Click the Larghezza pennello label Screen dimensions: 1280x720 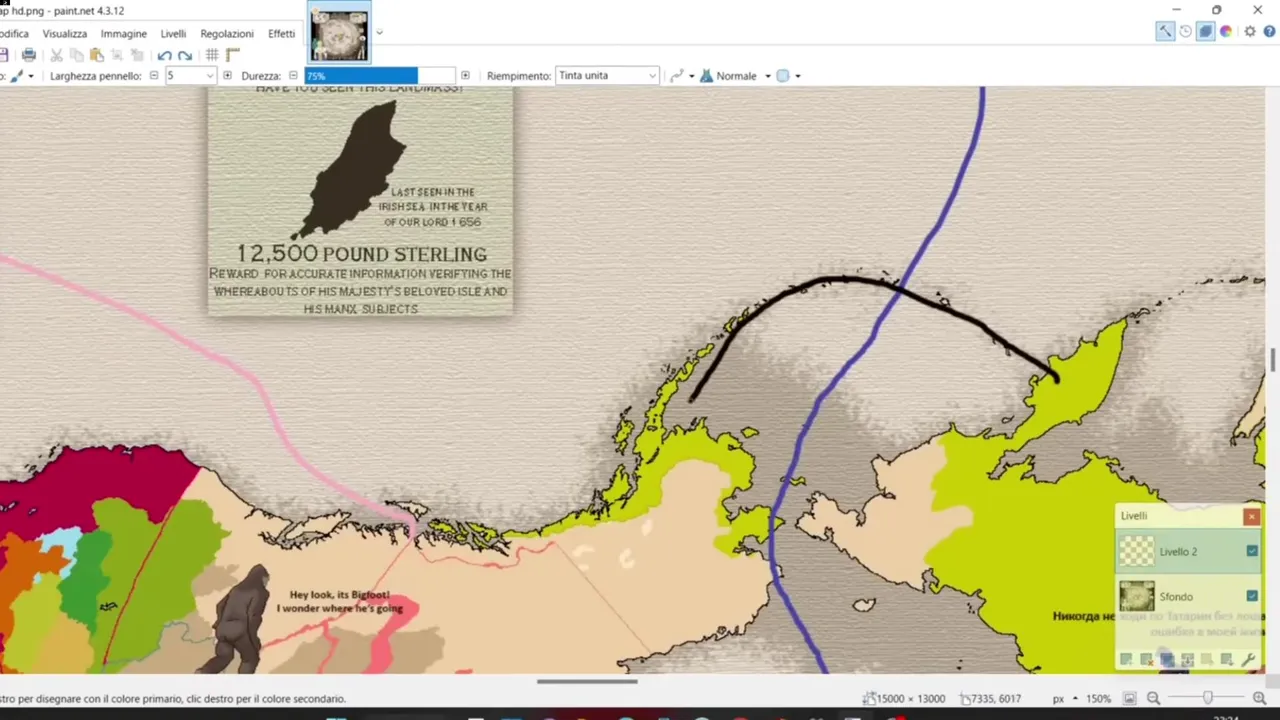point(96,76)
